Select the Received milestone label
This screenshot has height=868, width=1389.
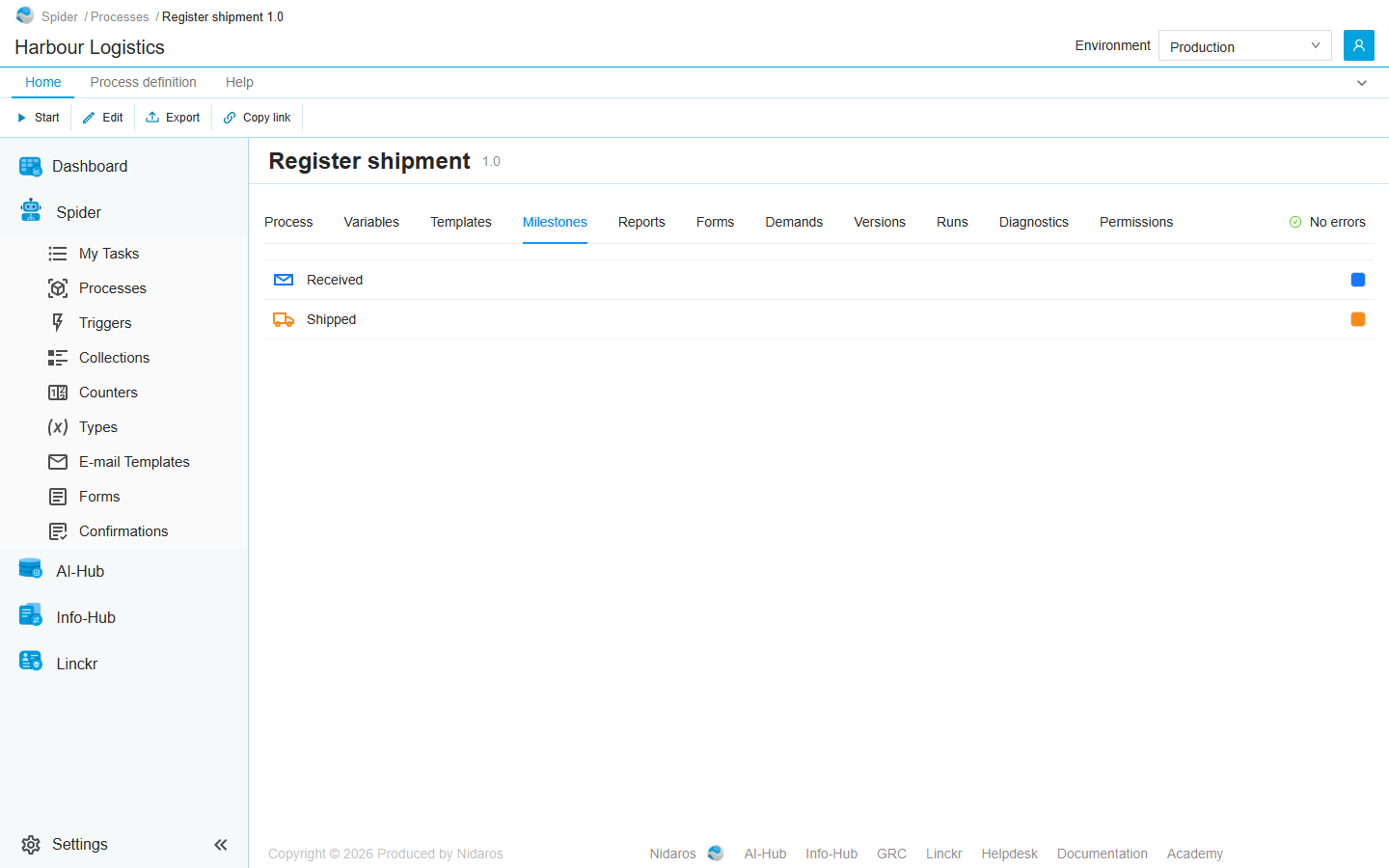[x=335, y=280]
